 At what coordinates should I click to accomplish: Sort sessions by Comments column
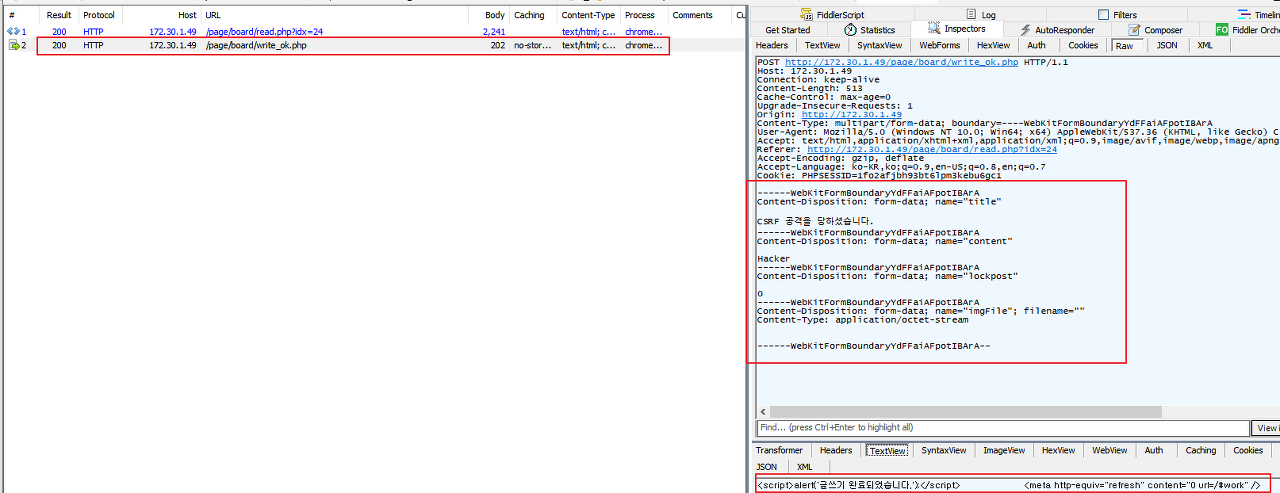[700, 15]
